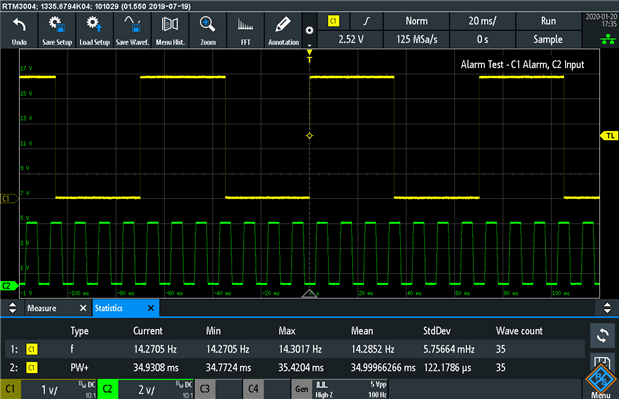
Task: Toggle the Gen waveform generator
Action: [302, 390]
